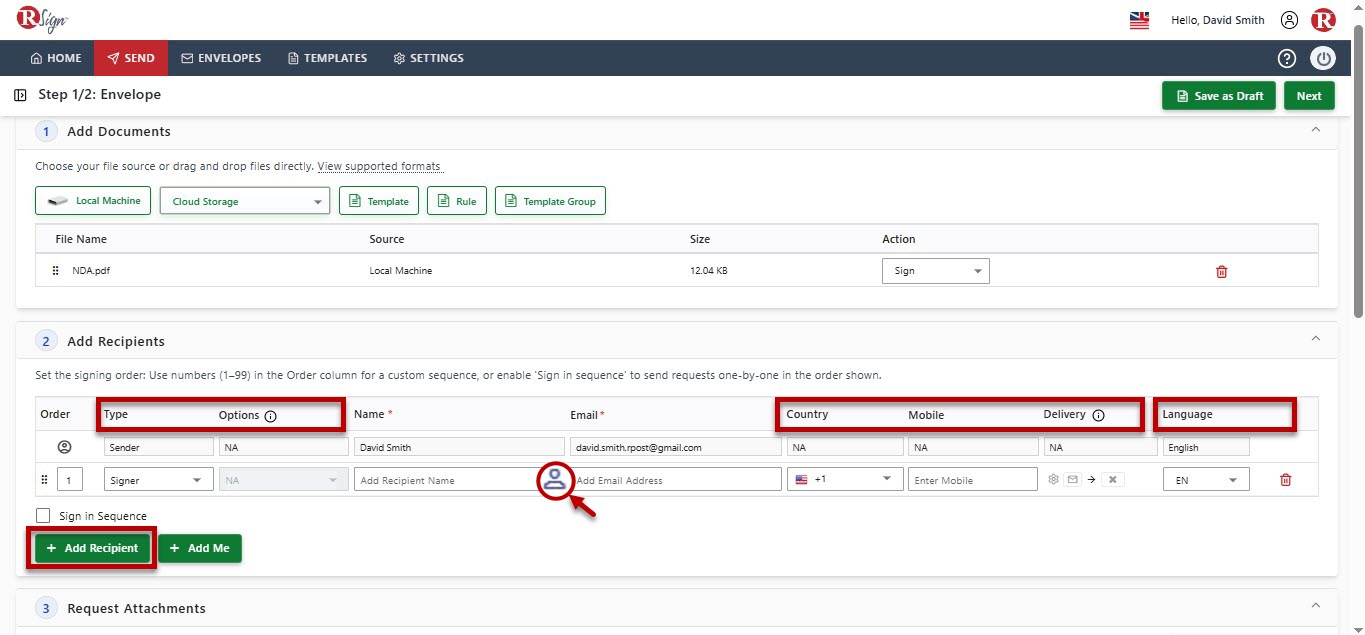Open the ENVELOPES tab

click(x=221, y=58)
